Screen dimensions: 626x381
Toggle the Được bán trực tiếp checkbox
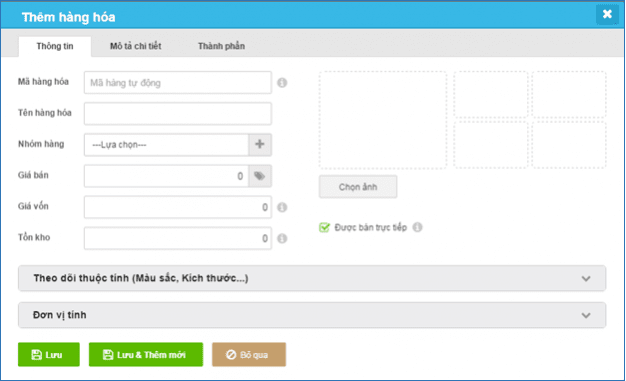point(324,228)
